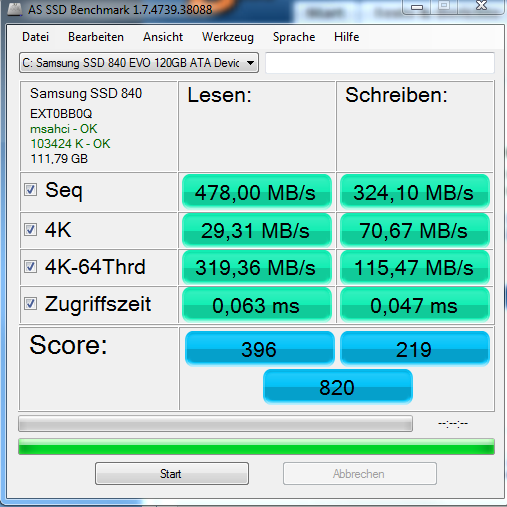Click the empty text field beside drive selector
507x507 pixels.
(380, 63)
